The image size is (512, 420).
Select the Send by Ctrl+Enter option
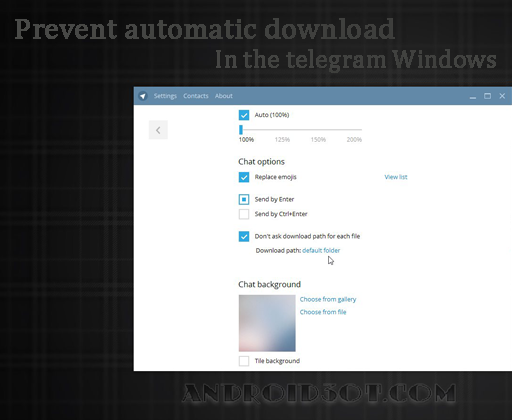[244, 214]
